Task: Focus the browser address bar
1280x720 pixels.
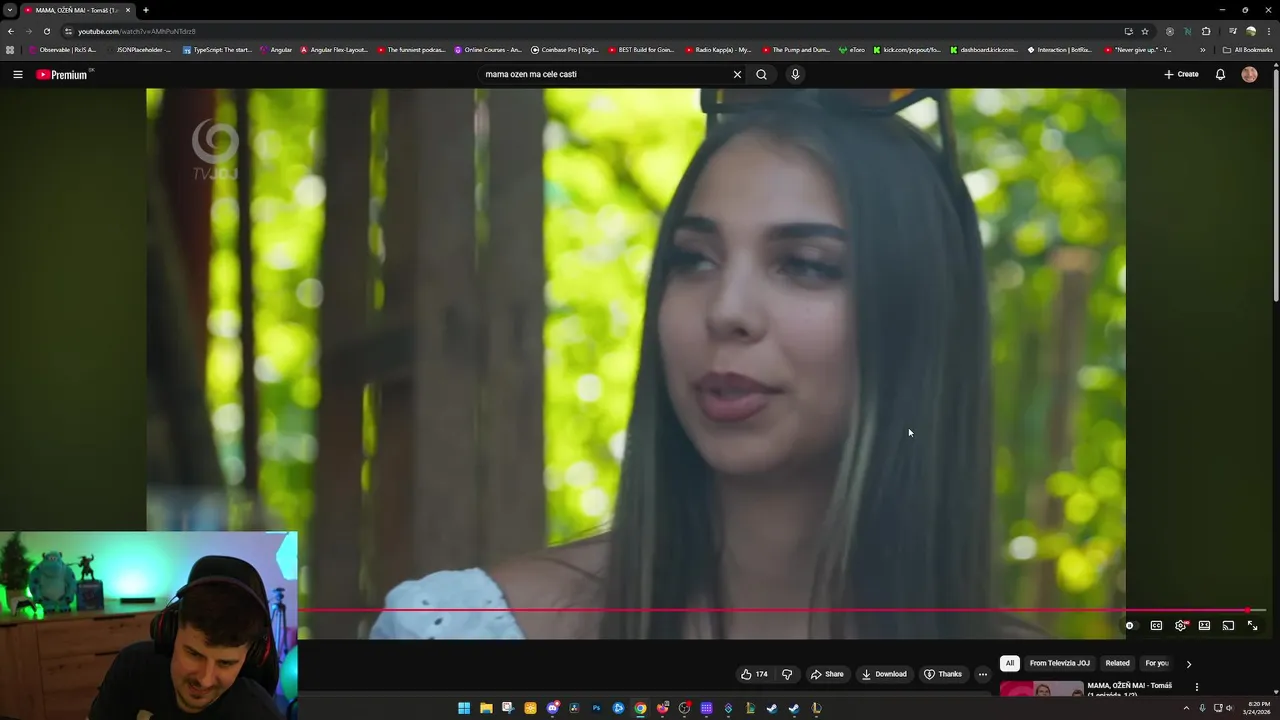Action: tap(590, 31)
